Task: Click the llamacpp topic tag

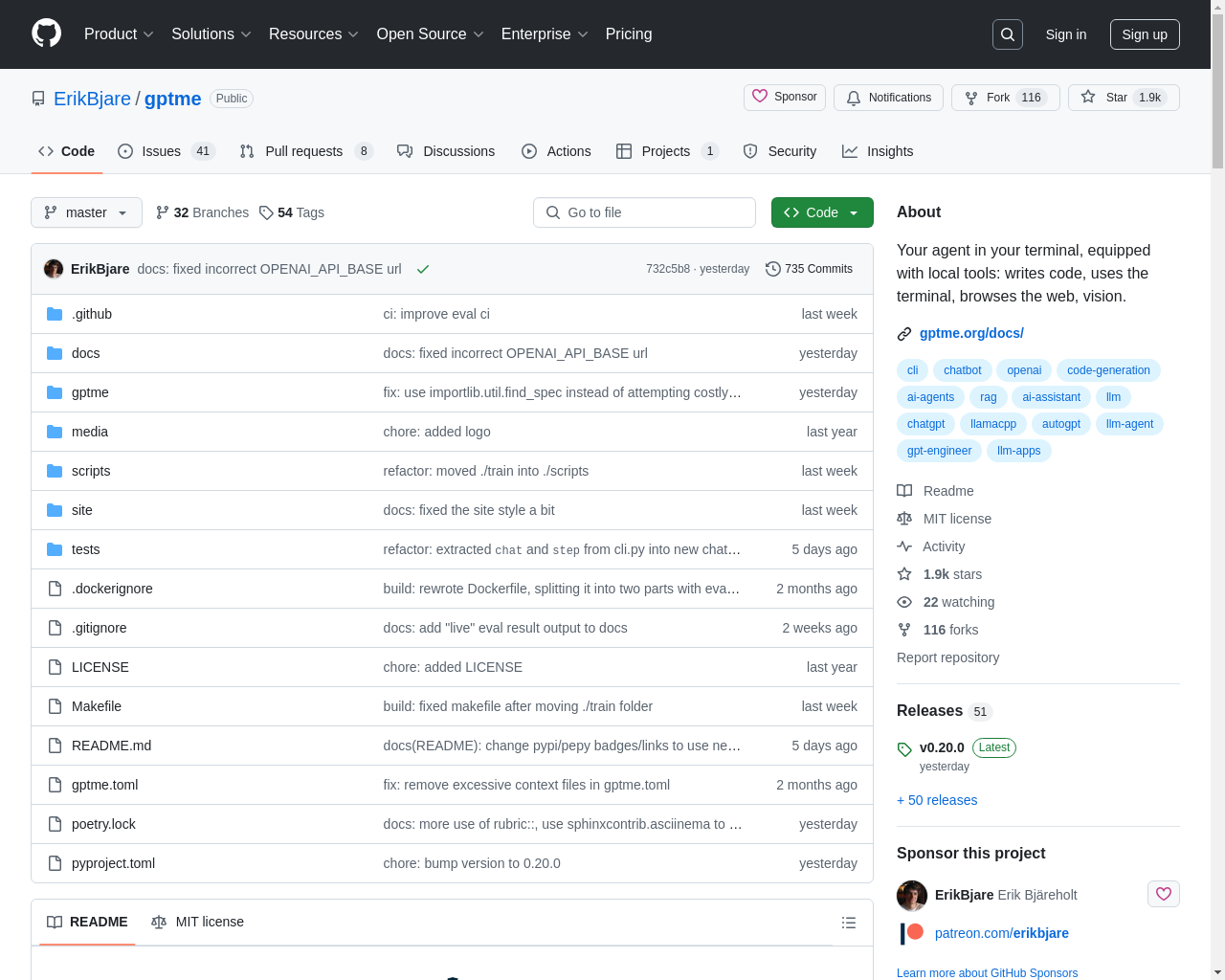Action: click(x=993, y=424)
